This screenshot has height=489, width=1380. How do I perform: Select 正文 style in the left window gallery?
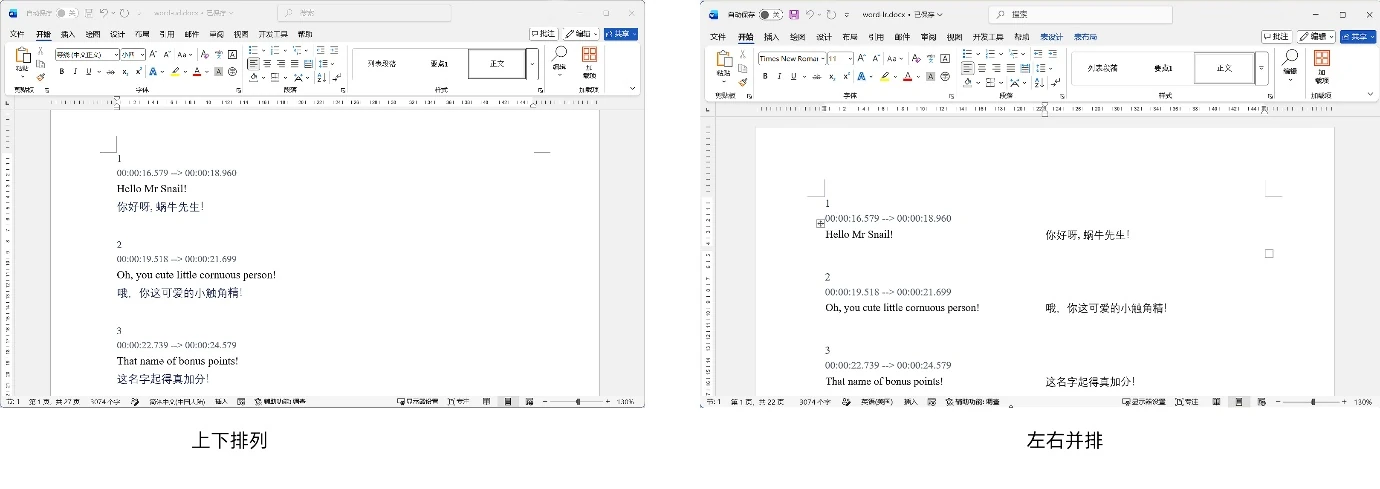[x=497, y=63]
